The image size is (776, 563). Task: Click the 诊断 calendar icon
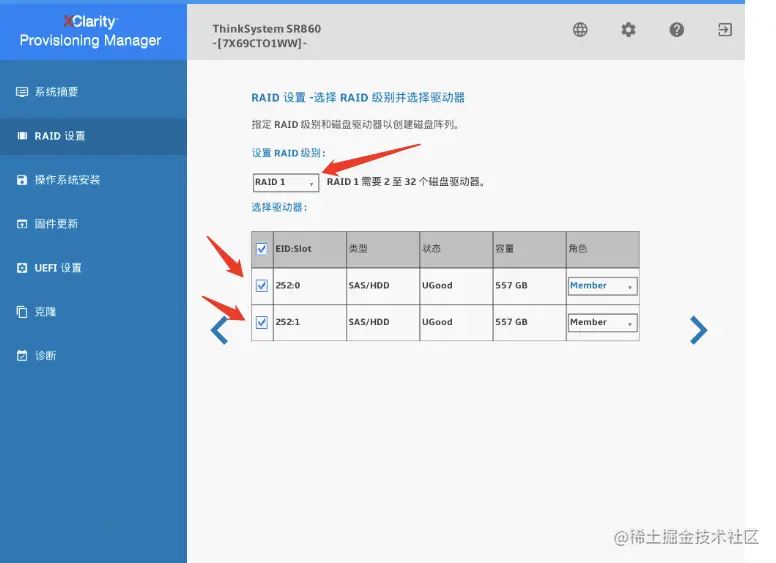coord(22,356)
